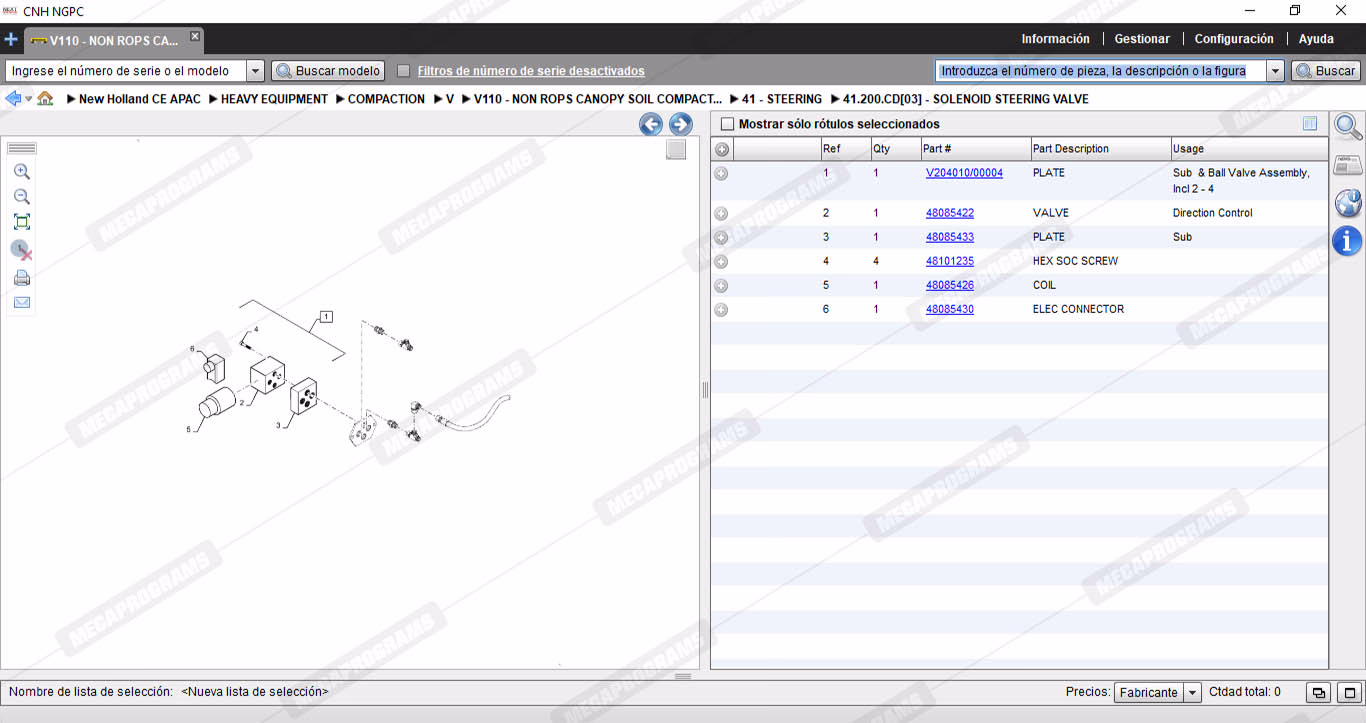Click the 'Buscar modelo' button
This screenshot has height=723, width=1366.
click(x=328, y=71)
